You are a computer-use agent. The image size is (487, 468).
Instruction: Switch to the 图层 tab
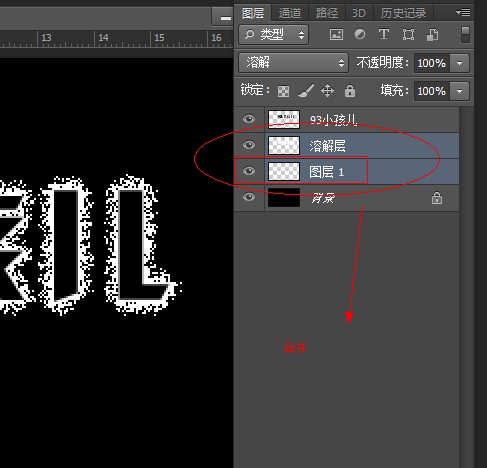click(x=253, y=13)
